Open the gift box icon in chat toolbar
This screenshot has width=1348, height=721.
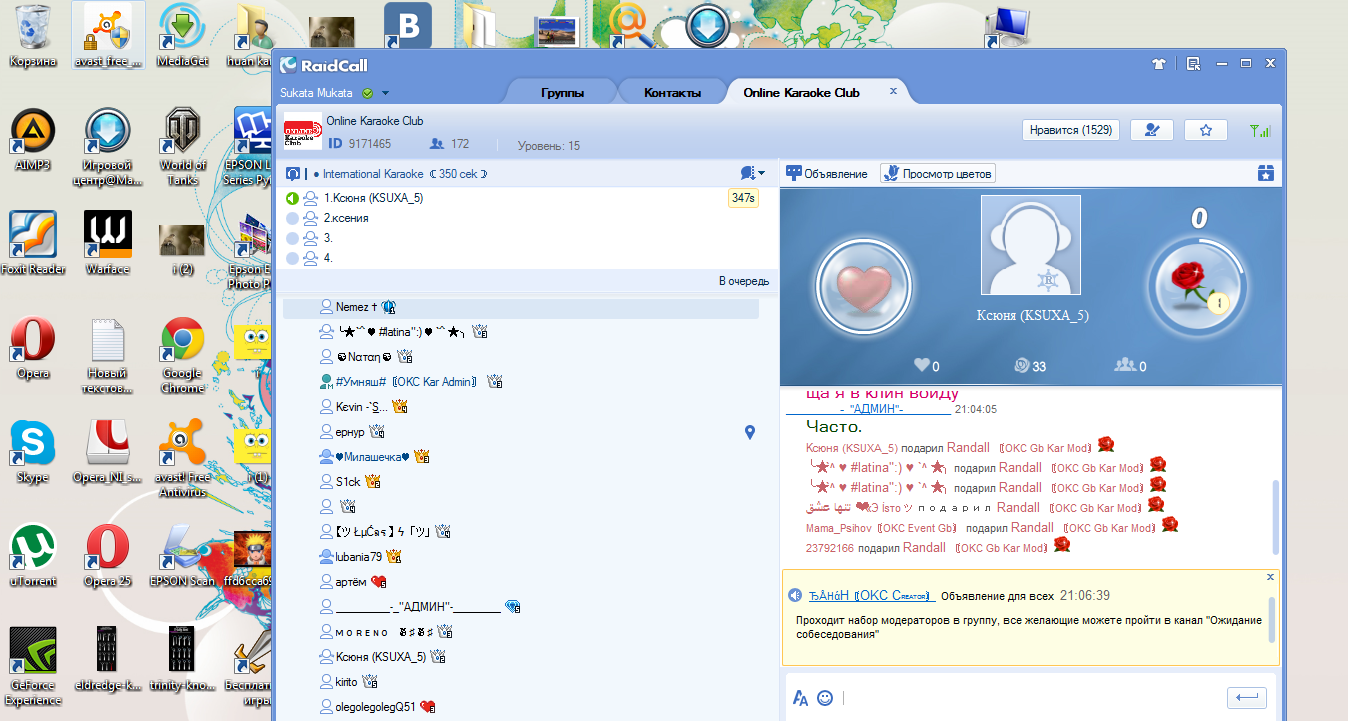click(1266, 173)
